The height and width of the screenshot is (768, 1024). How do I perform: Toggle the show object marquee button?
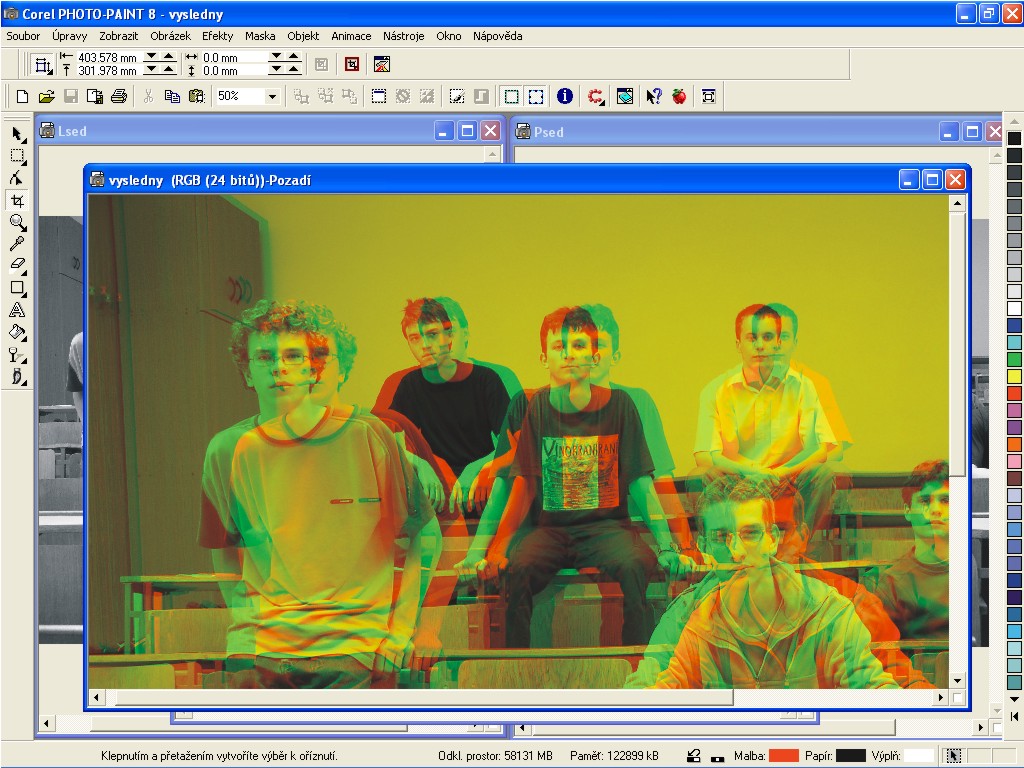[x=536, y=97]
